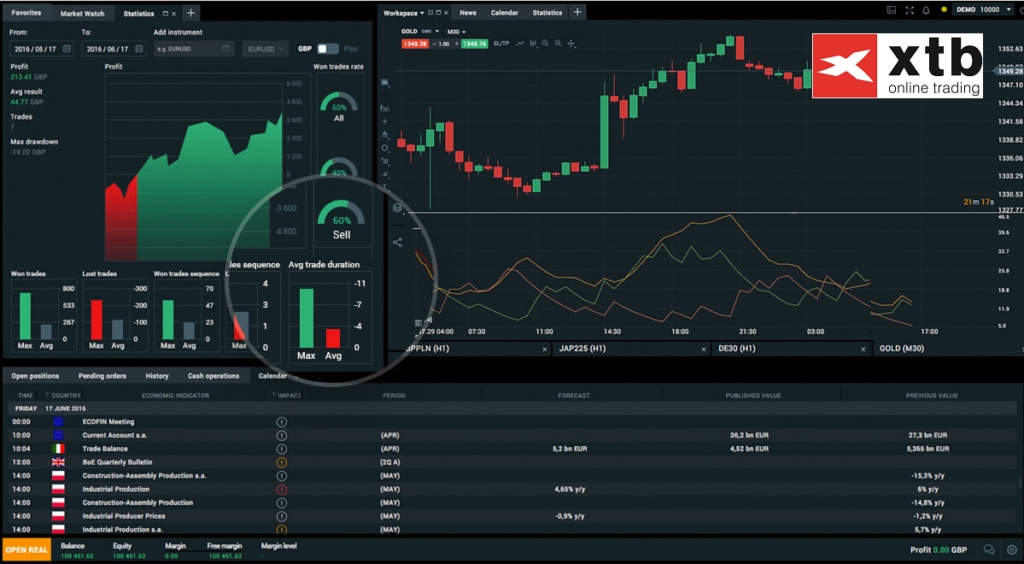
Task: Click the yellow connection status indicator
Action: [x=944, y=10]
